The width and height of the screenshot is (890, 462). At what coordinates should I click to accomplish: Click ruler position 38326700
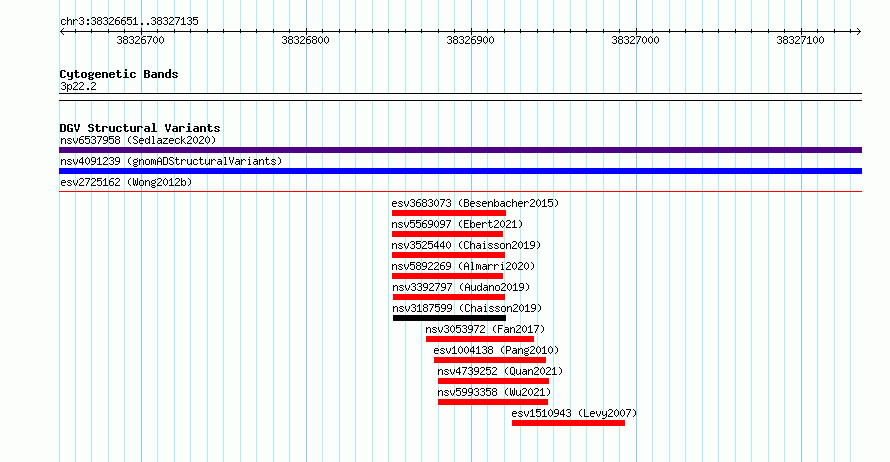click(x=140, y=40)
